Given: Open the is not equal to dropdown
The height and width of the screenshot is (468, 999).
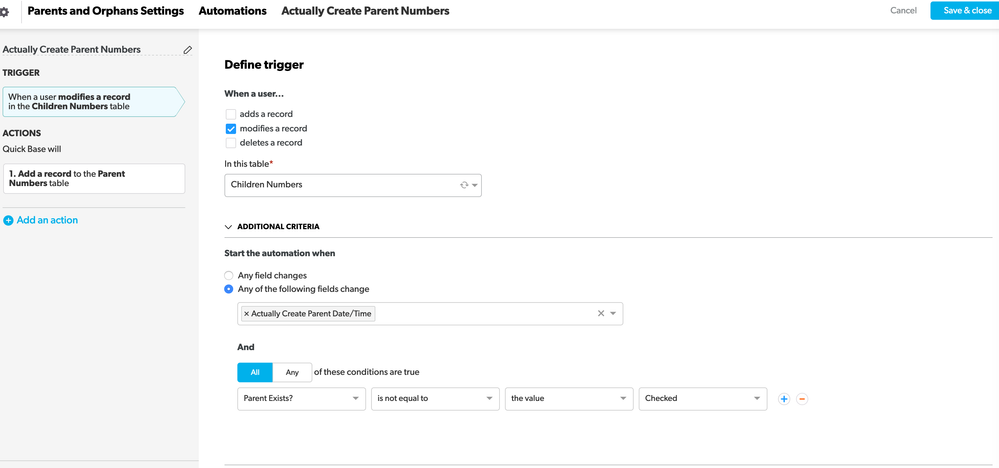Looking at the screenshot, I should pos(435,399).
